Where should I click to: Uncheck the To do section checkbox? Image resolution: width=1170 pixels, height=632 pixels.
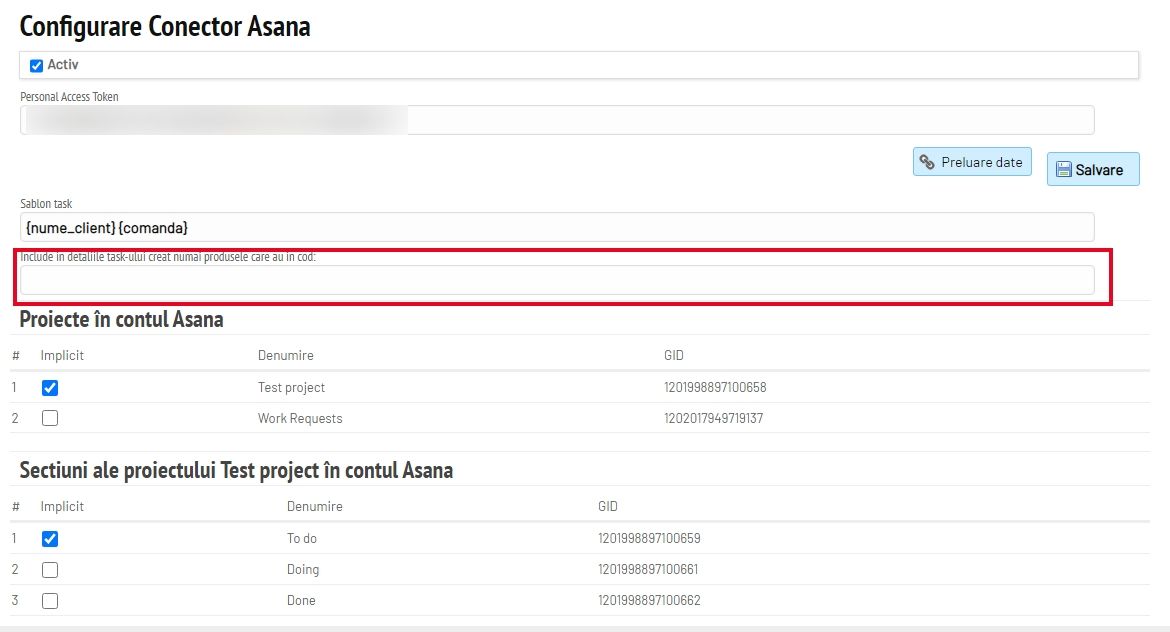[50, 539]
